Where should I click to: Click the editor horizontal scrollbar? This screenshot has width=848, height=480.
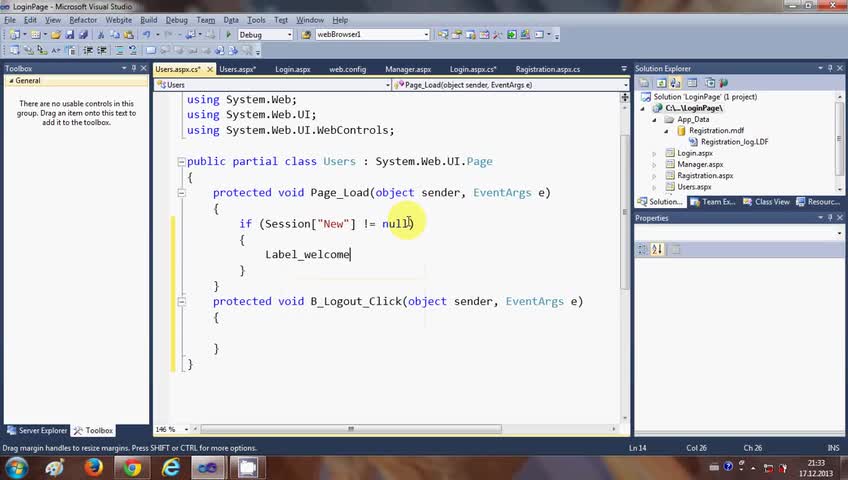coord(350,429)
